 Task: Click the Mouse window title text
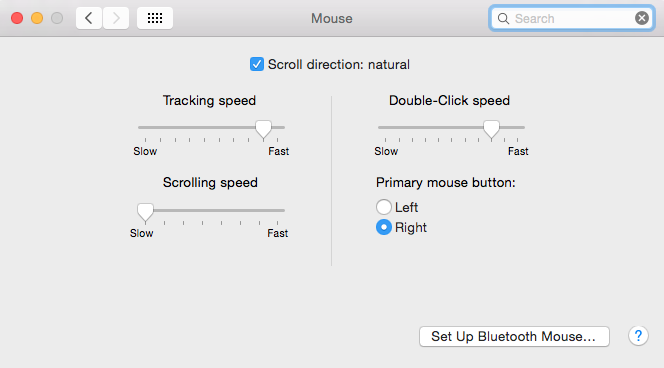332,18
